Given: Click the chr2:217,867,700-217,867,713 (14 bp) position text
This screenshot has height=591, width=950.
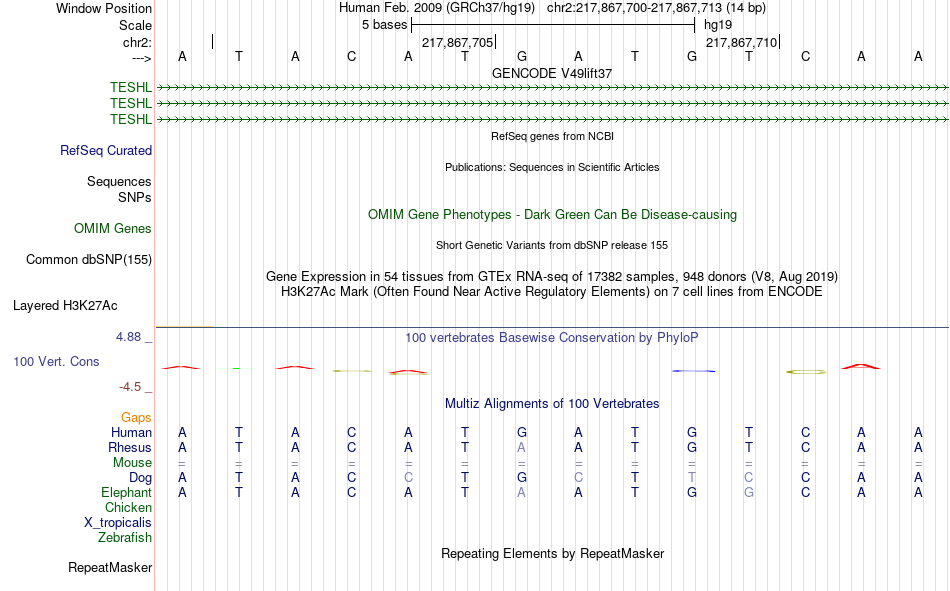Looking at the screenshot, I should tap(656, 8).
